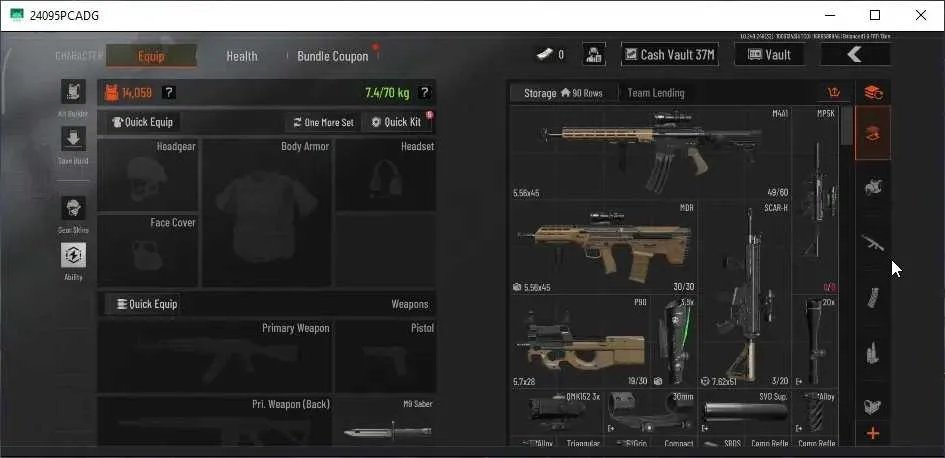Screen dimensions: 945x458
Task: Switch to the Character tab
Action: tap(79, 55)
